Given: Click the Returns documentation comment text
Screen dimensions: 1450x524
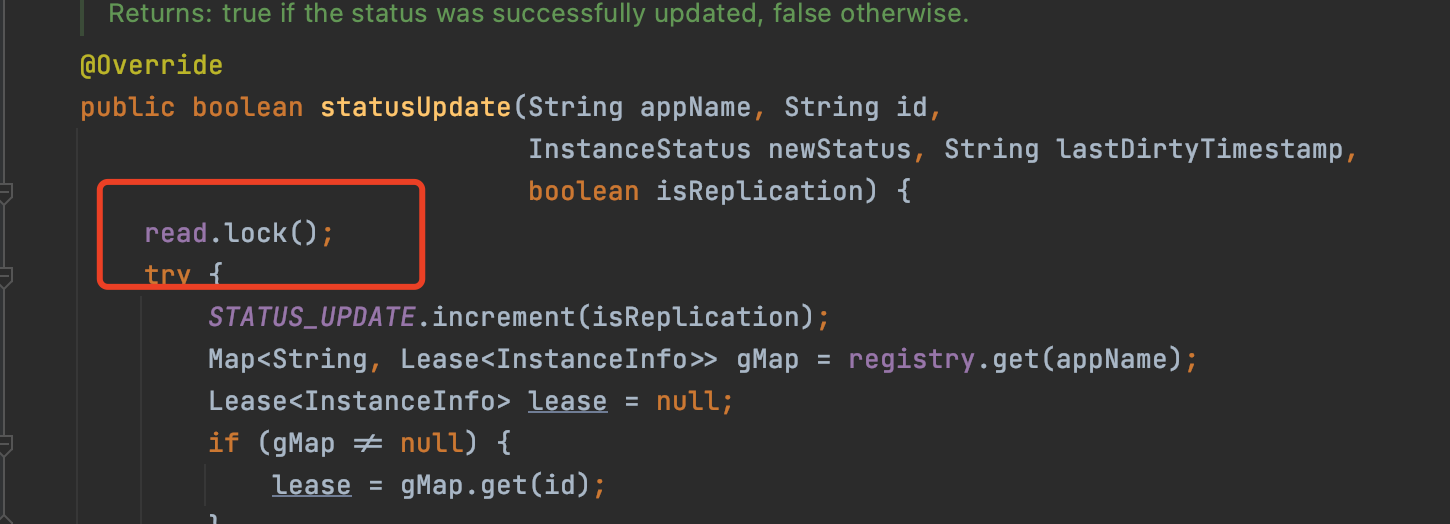Looking at the screenshot, I should click(538, 15).
